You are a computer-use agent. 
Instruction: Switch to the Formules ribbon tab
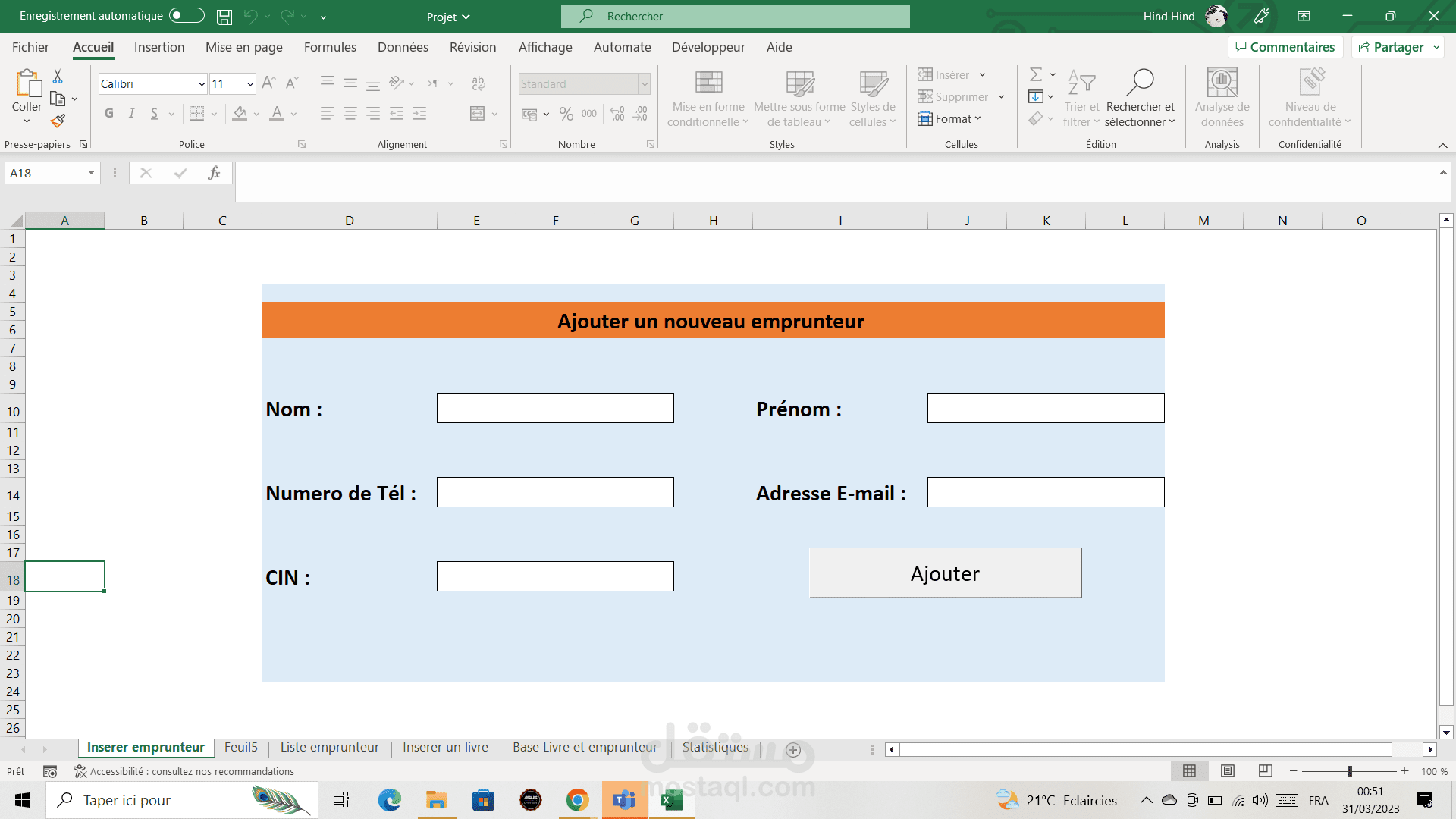click(x=330, y=47)
